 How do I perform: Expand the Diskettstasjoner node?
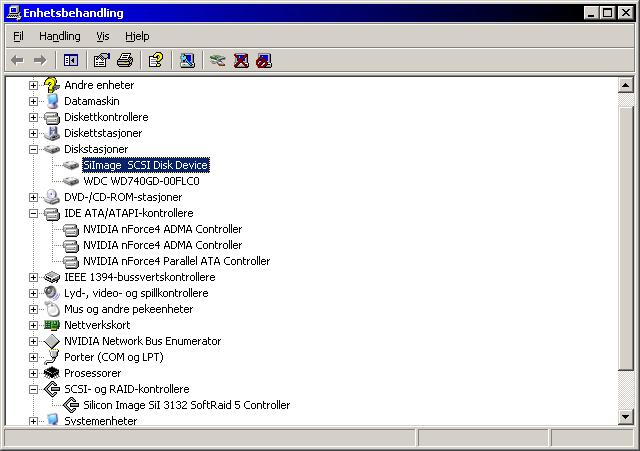point(33,133)
